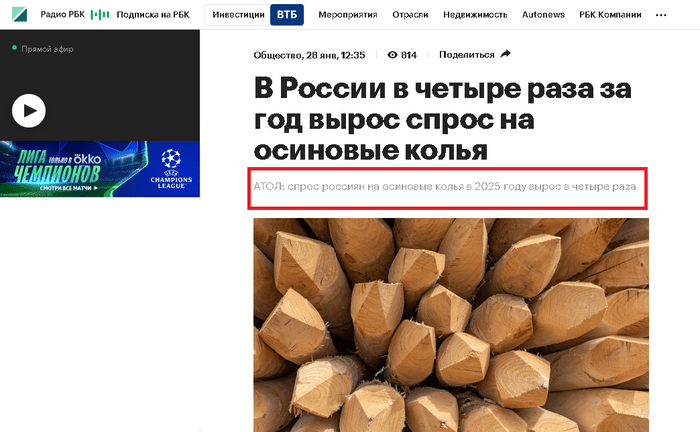Click the aspen stakes article photo
The image size is (700, 432).
(451, 325)
